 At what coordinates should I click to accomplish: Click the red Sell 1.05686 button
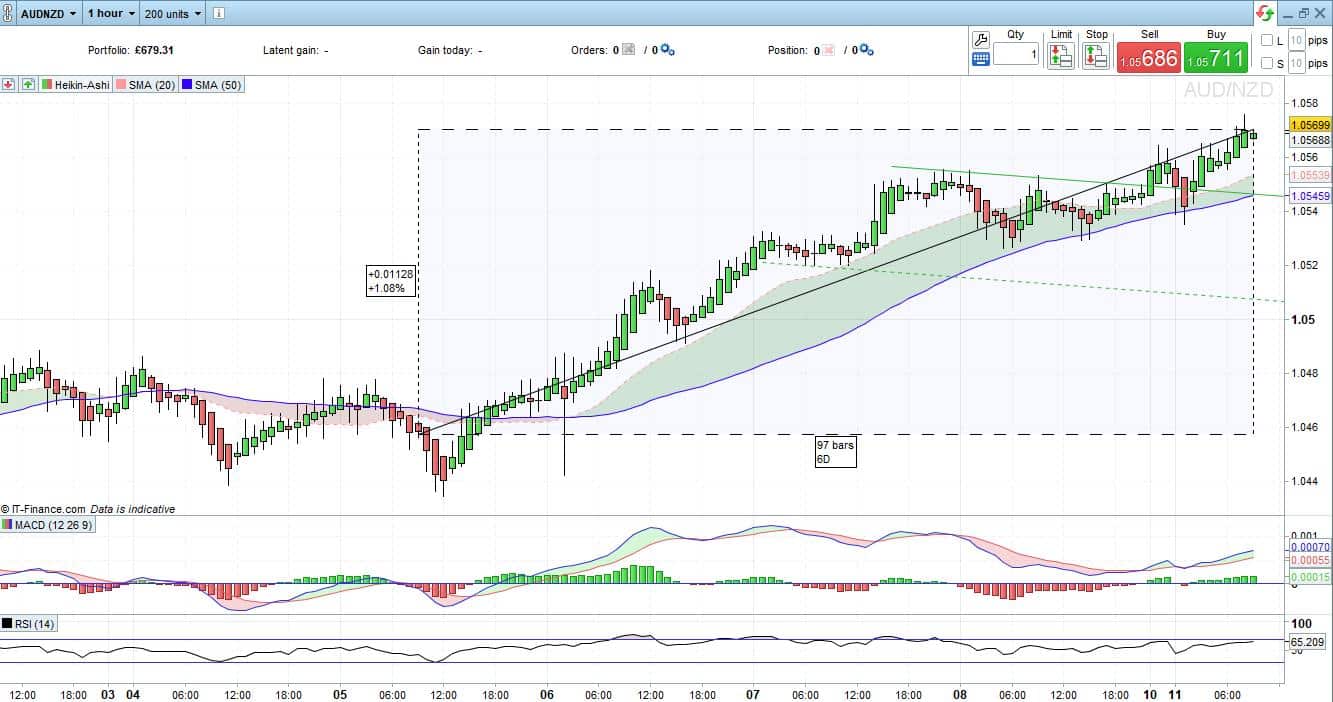pyautogui.click(x=1148, y=57)
